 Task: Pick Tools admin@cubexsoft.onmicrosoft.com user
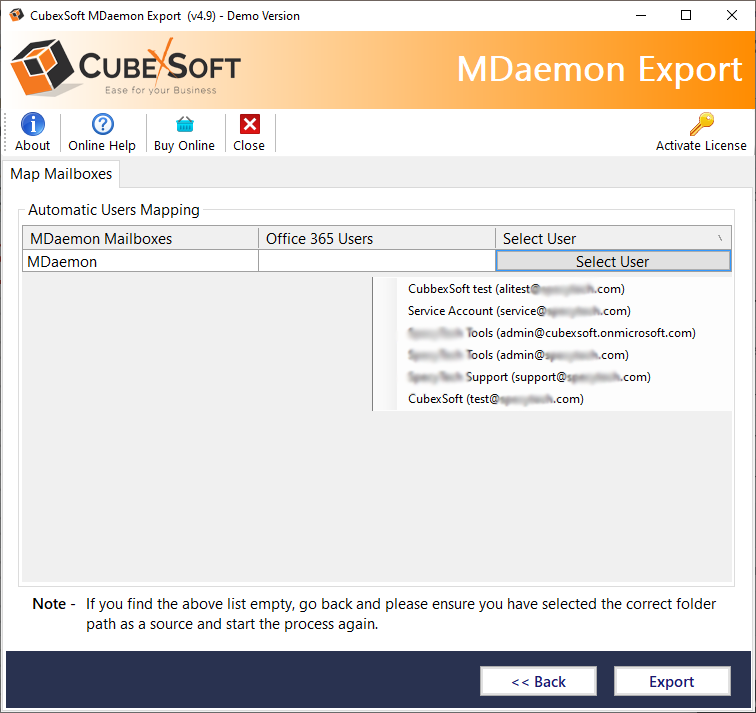coord(551,333)
